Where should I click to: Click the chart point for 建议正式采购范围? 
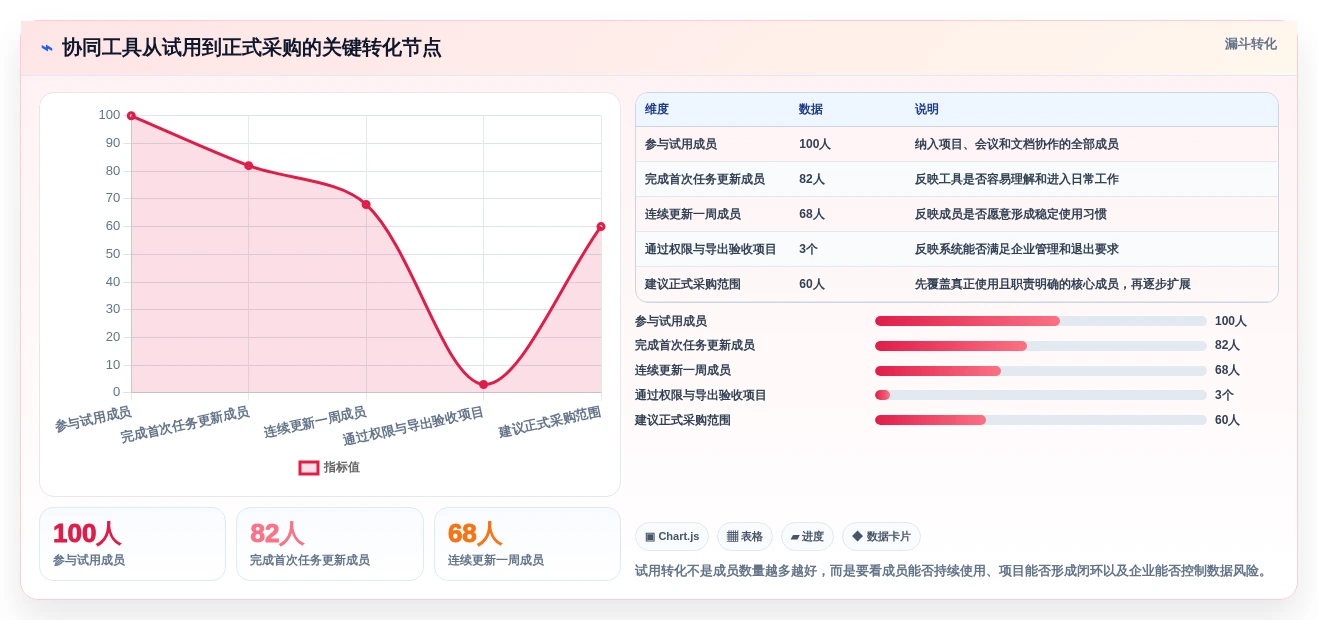pos(601,227)
